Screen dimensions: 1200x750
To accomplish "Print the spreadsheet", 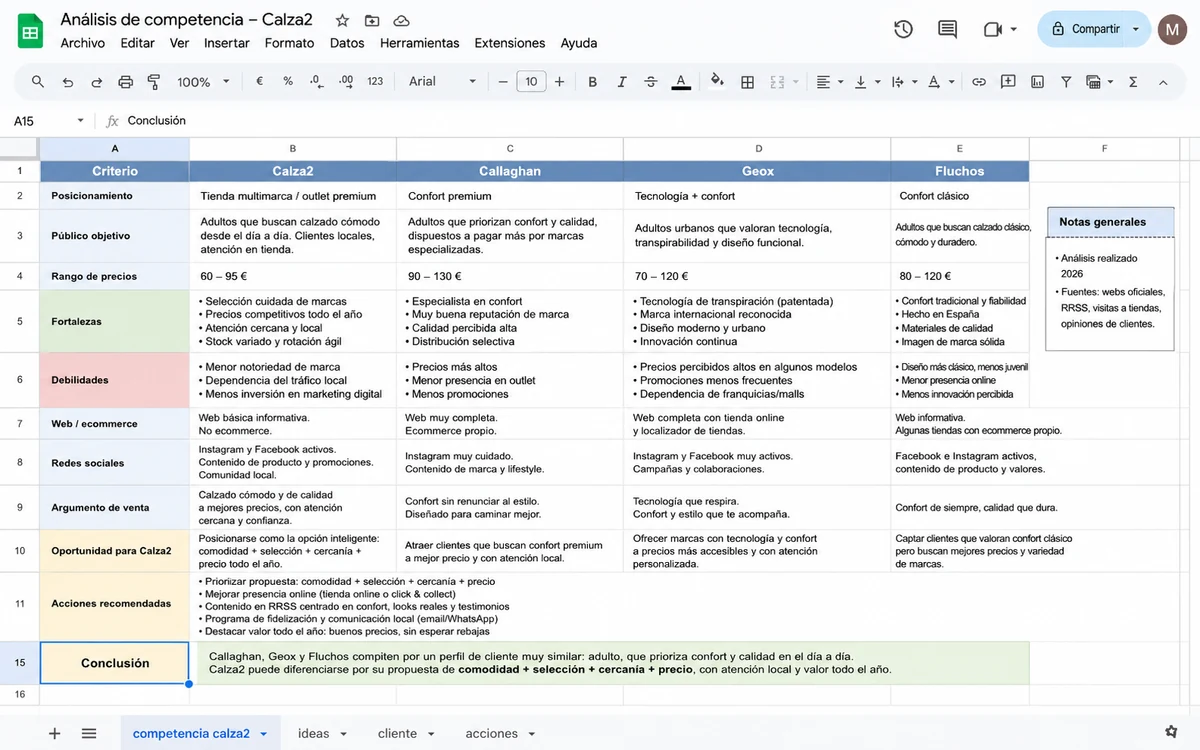I will pyautogui.click(x=125, y=82).
